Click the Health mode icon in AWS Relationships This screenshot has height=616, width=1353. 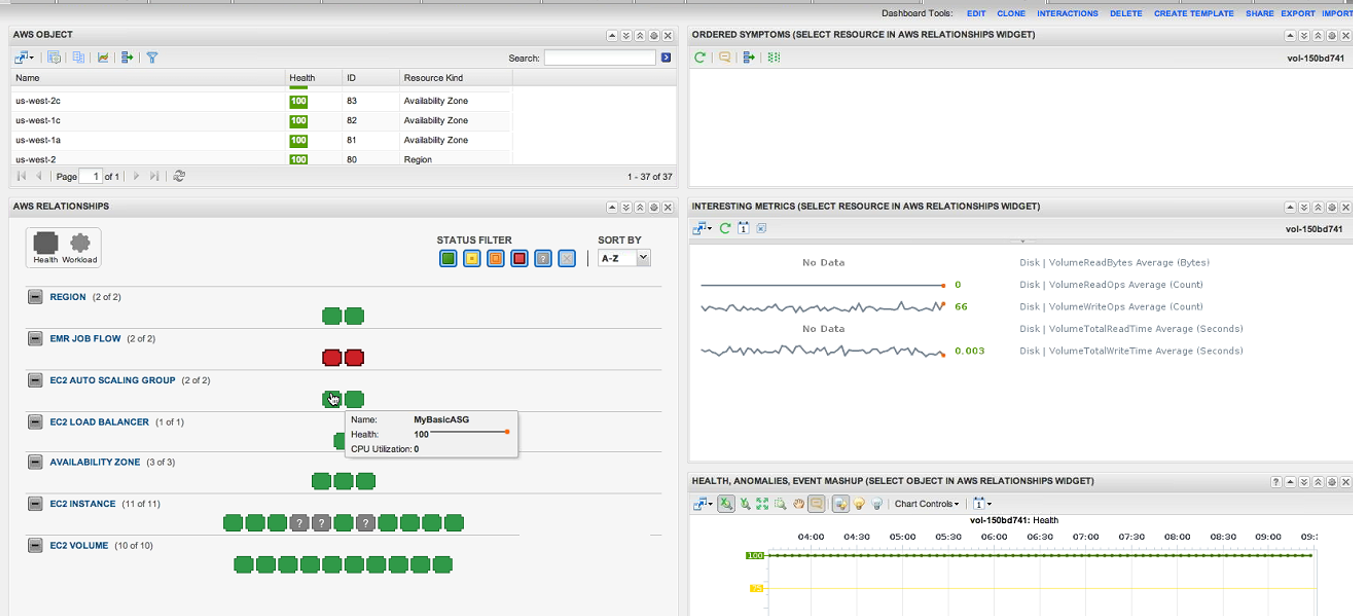coord(46,246)
